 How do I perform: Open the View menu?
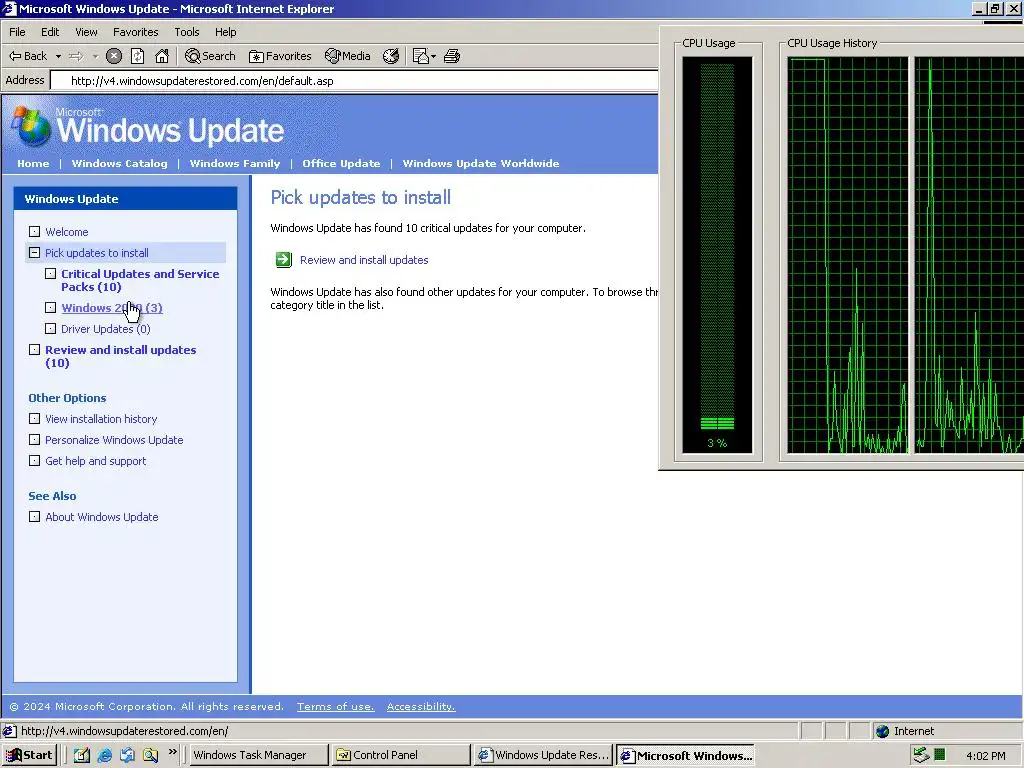(86, 32)
